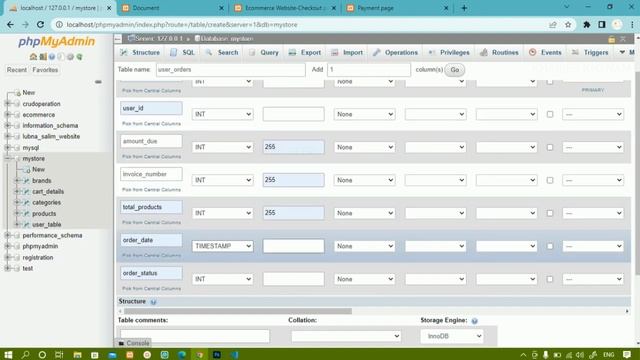This screenshot has height=360, width=640.
Task: Open Windows Start menu
Action: coord(8,355)
